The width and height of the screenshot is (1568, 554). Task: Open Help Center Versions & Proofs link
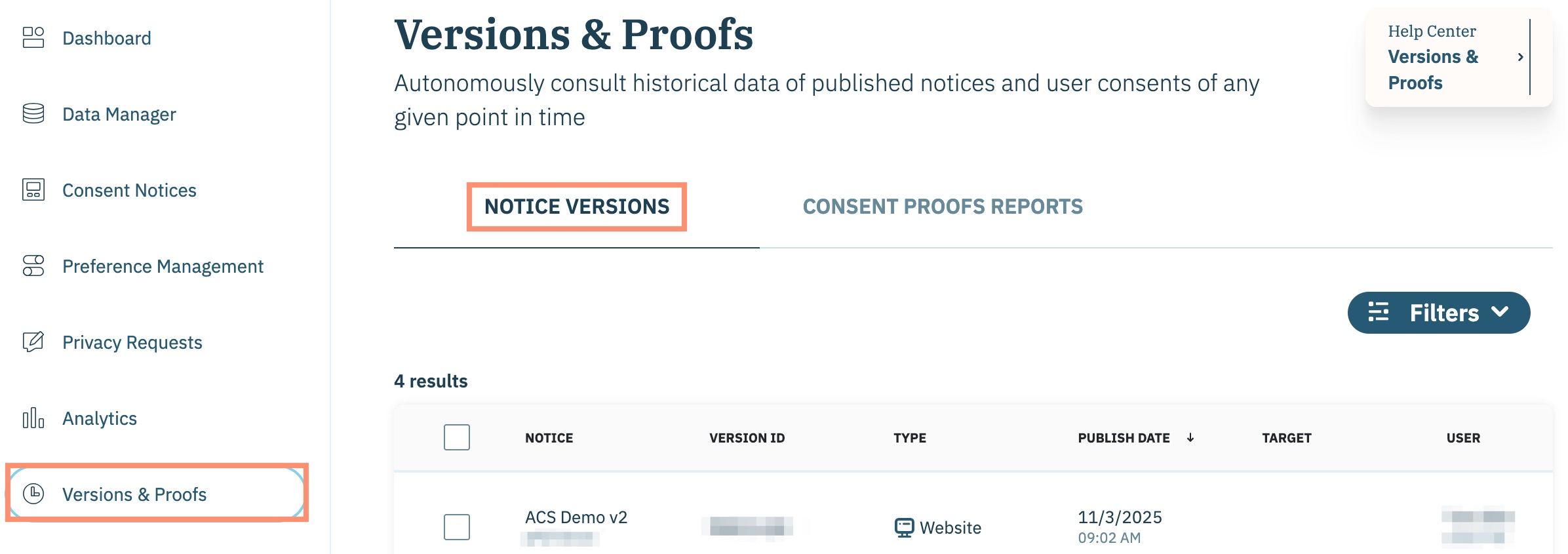[x=1433, y=69]
